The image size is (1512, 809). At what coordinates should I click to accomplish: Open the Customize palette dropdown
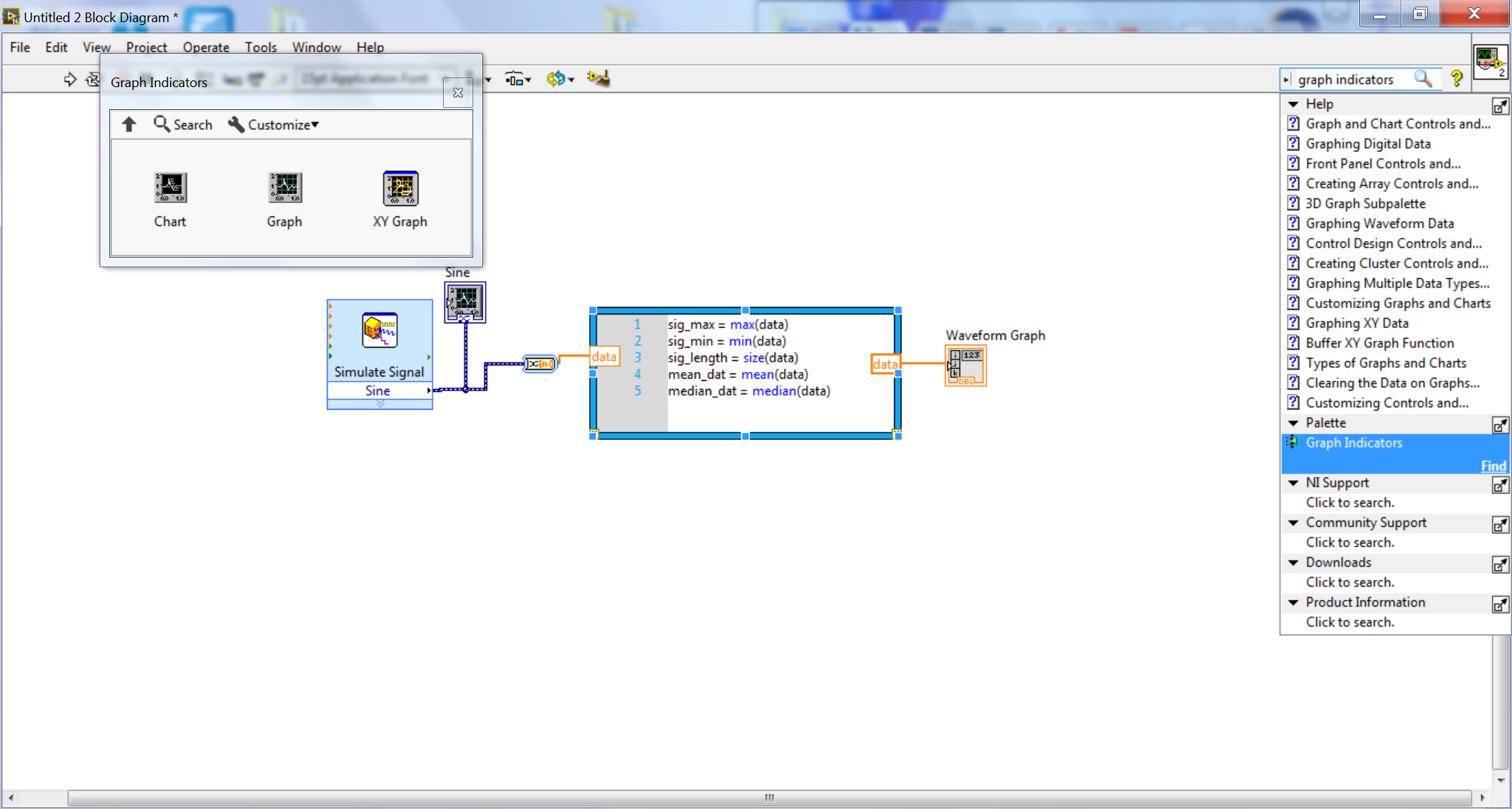(274, 124)
